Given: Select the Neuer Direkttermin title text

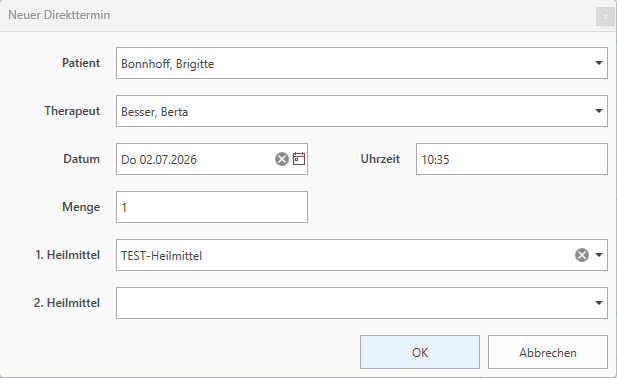Looking at the screenshot, I should (x=59, y=15).
